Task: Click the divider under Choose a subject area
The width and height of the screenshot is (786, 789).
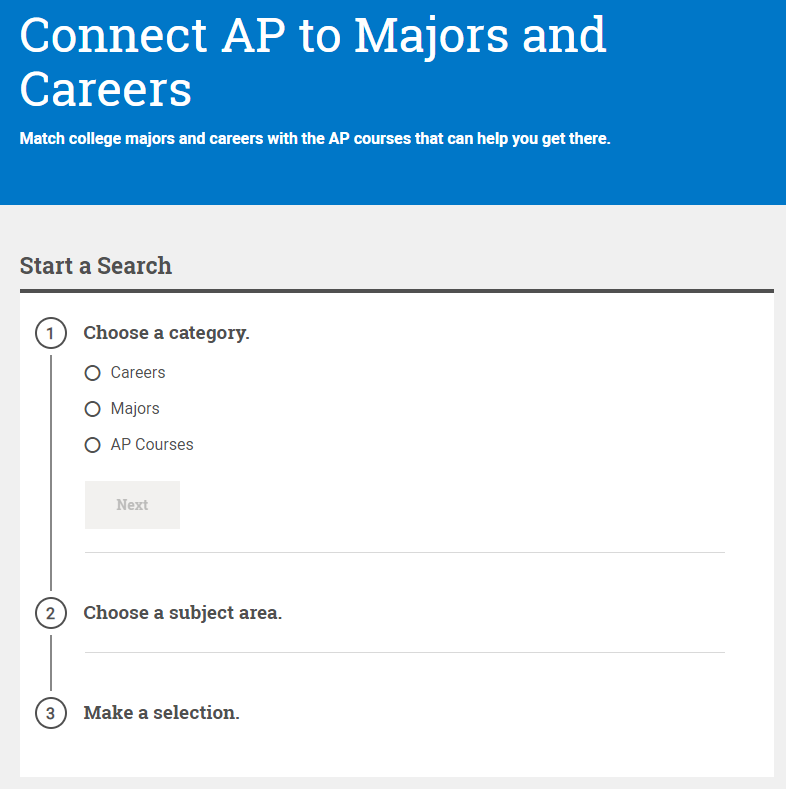Action: click(x=404, y=652)
